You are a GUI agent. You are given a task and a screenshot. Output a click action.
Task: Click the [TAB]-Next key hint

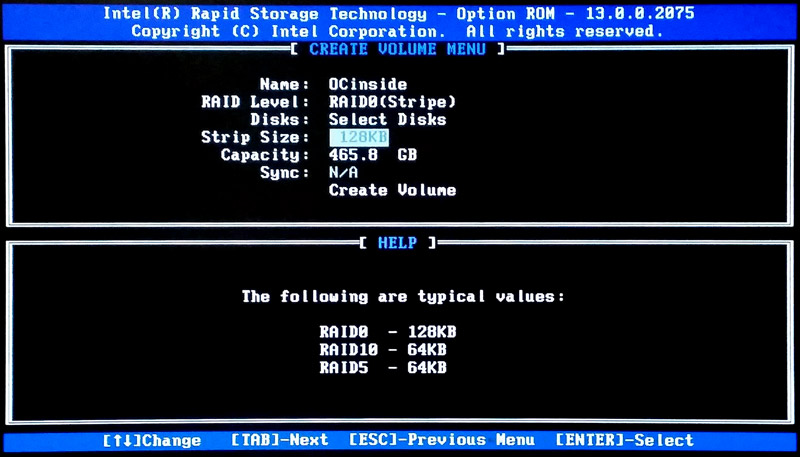[280, 440]
